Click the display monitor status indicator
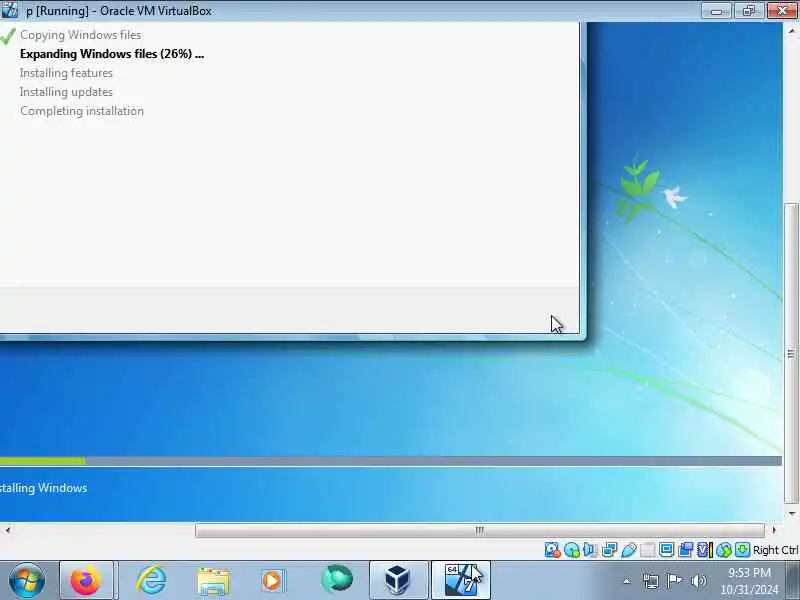The image size is (800, 600). (x=666, y=550)
